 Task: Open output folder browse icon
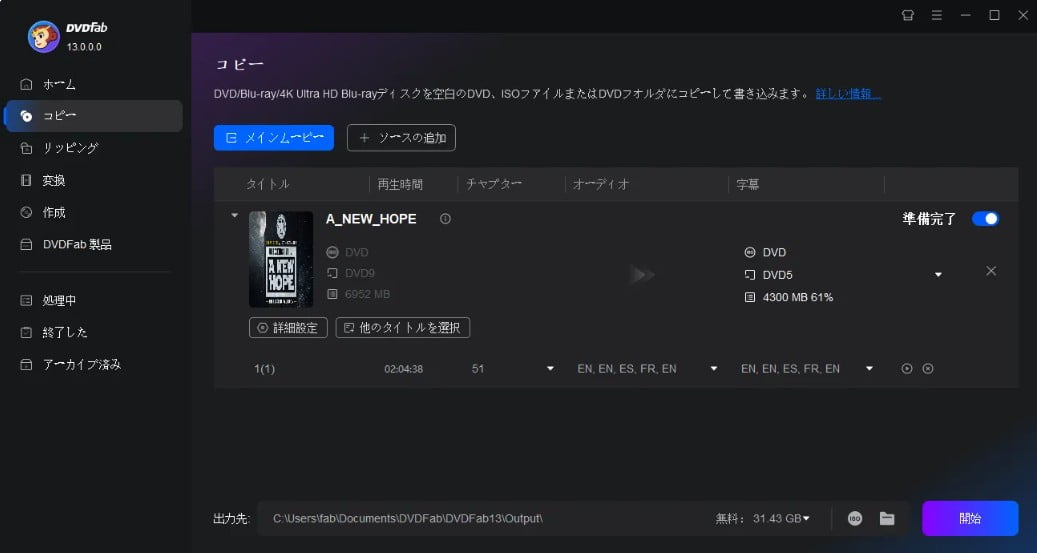point(887,519)
